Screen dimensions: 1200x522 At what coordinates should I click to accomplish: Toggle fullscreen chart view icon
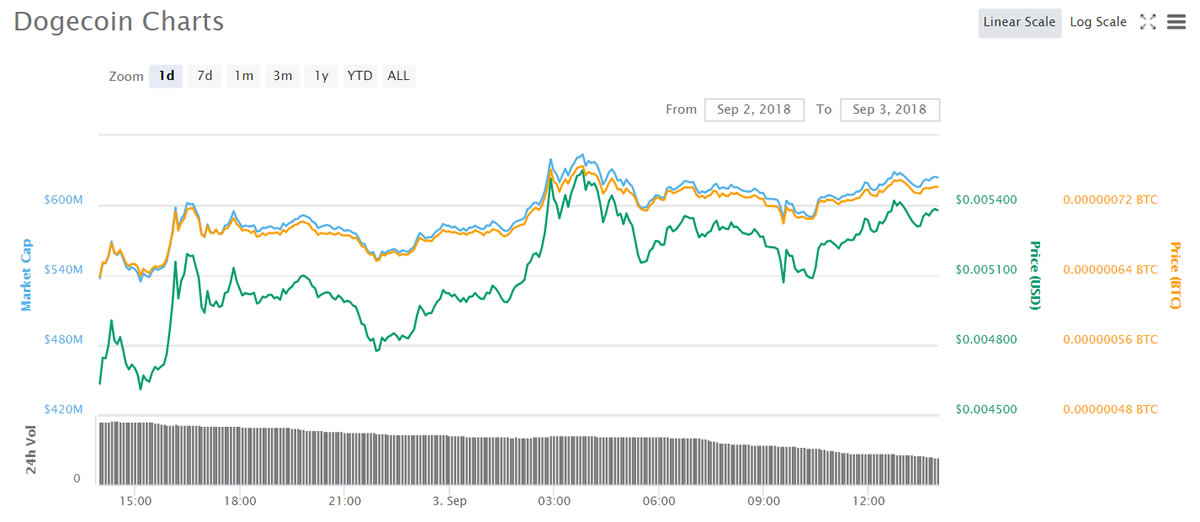(x=1148, y=22)
